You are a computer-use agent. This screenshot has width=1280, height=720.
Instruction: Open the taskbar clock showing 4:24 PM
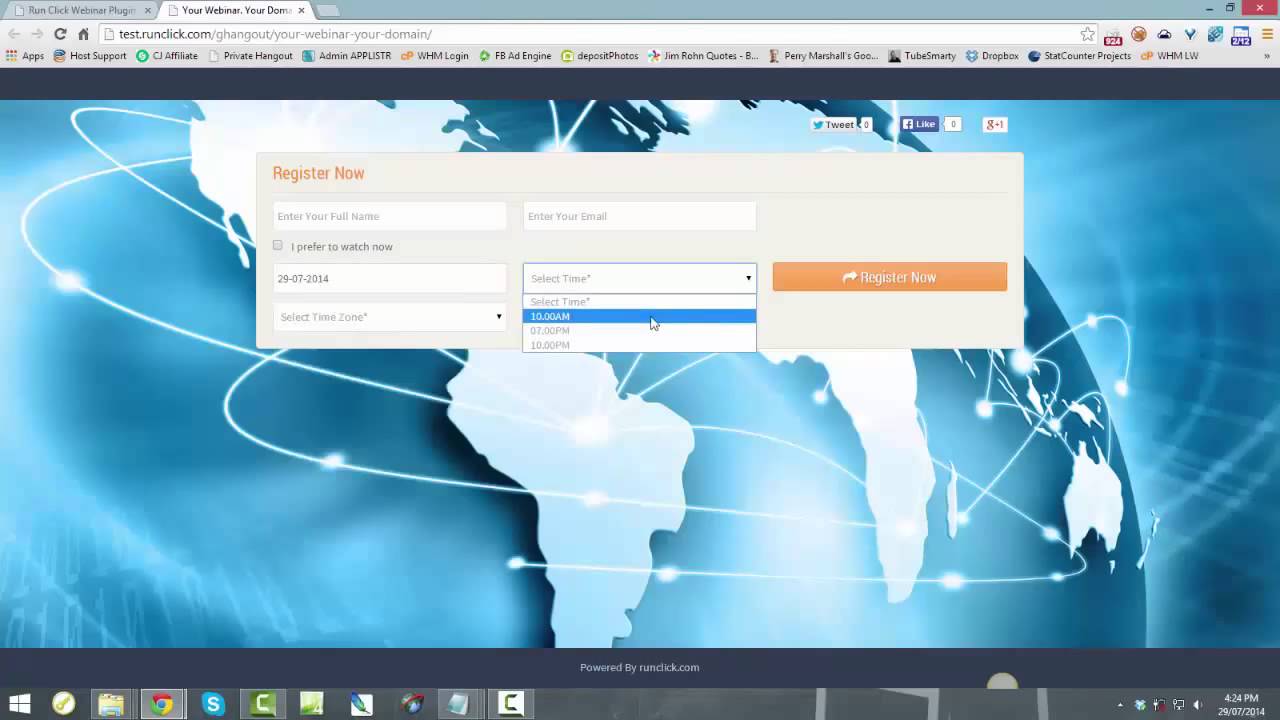click(x=1241, y=705)
